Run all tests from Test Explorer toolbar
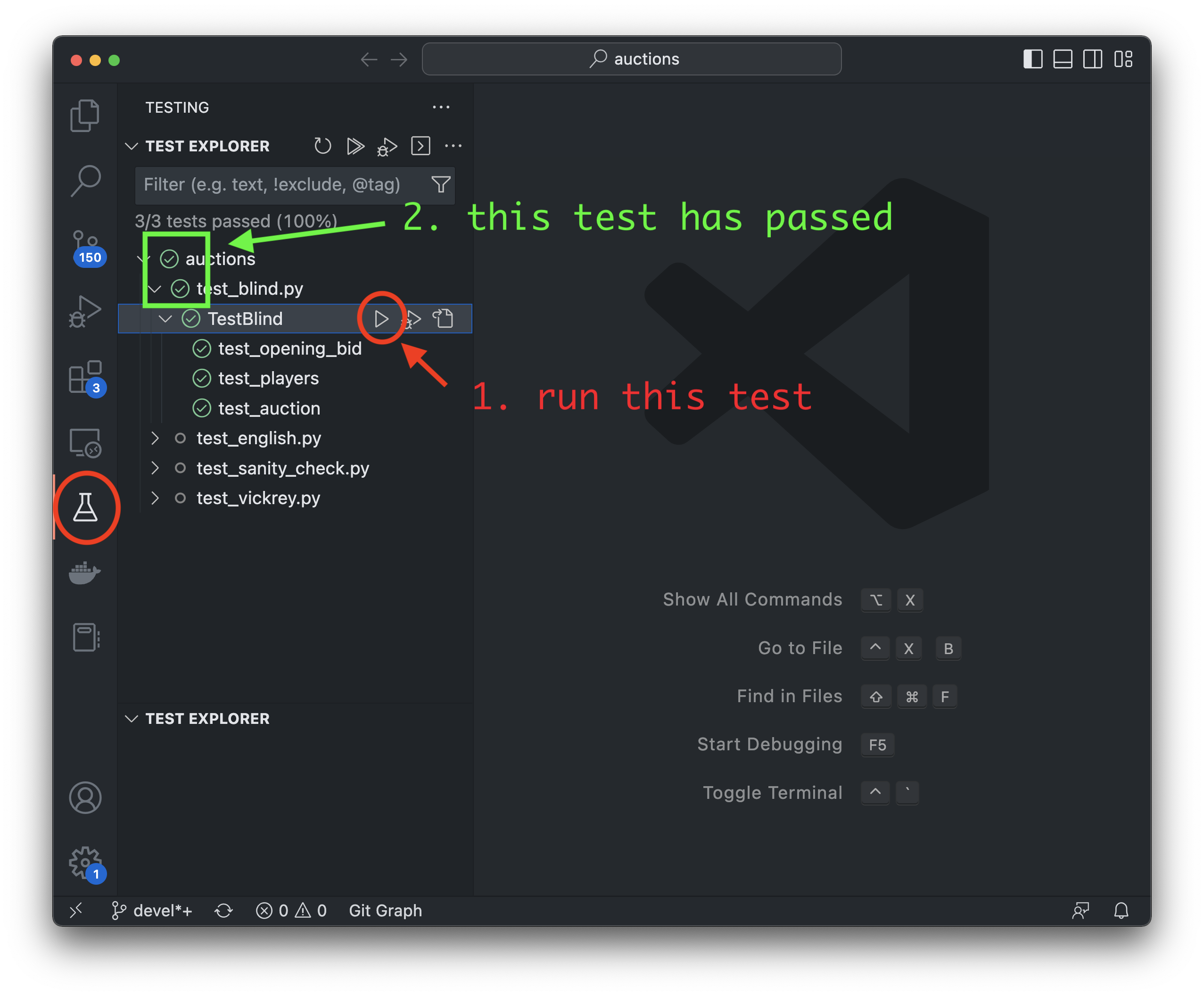Screen dimensions: 1204x996 click(x=355, y=146)
